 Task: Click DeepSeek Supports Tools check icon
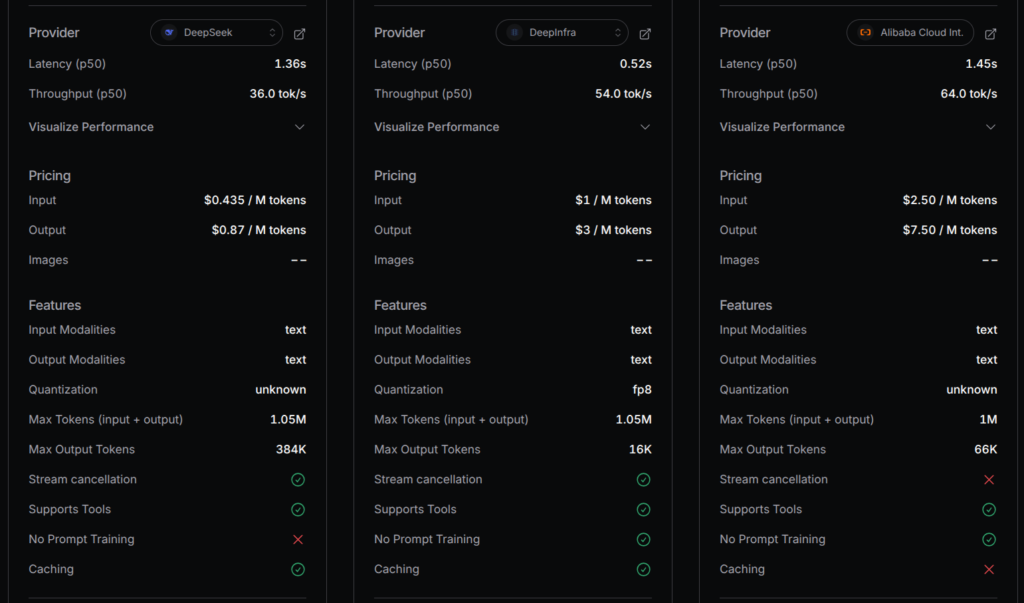click(x=298, y=510)
